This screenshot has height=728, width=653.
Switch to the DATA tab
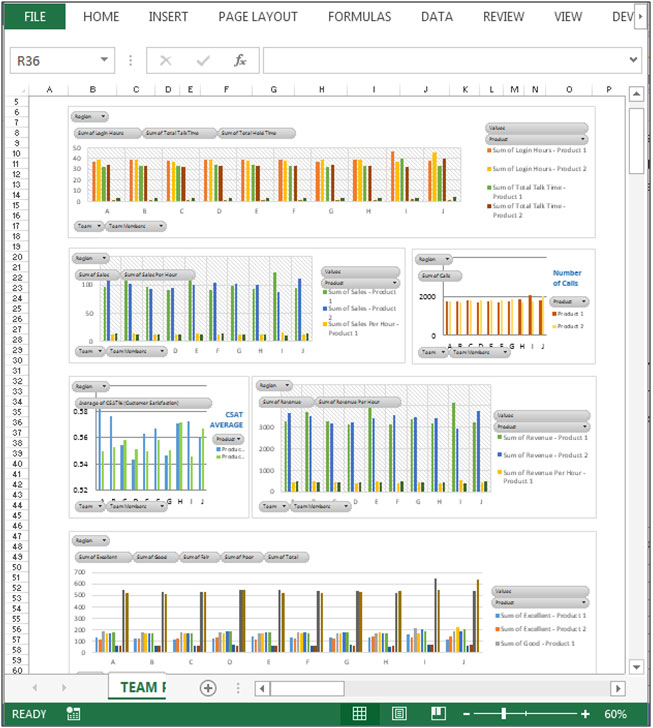click(x=437, y=17)
